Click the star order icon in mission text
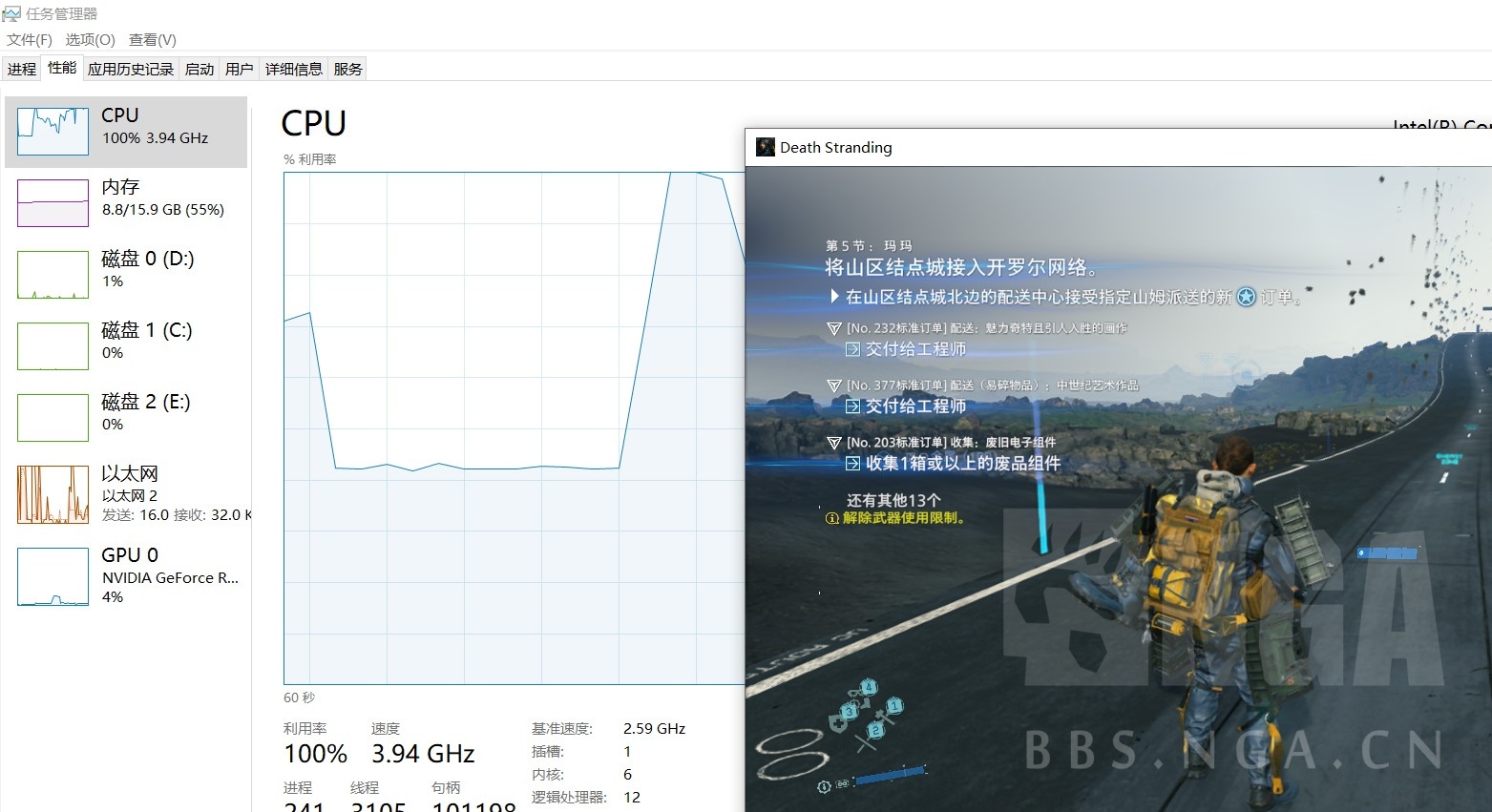The image size is (1492, 812). (x=1246, y=297)
